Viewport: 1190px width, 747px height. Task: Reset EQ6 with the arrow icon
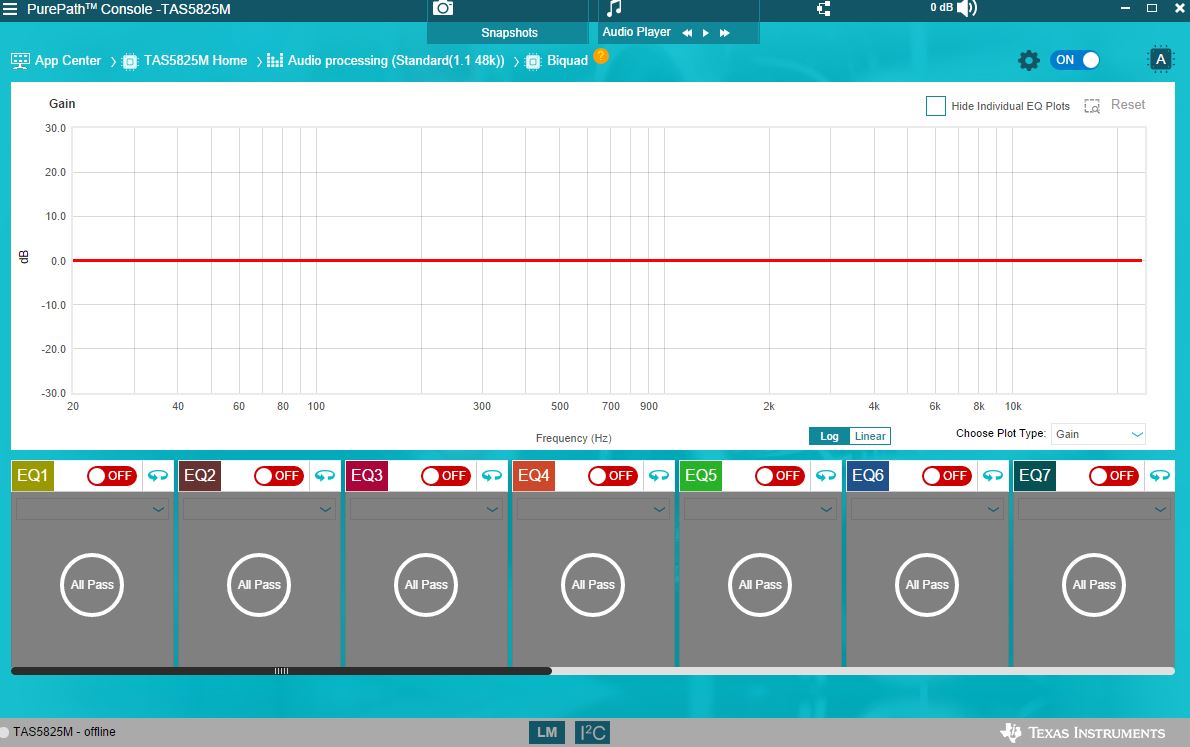[993, 476]
